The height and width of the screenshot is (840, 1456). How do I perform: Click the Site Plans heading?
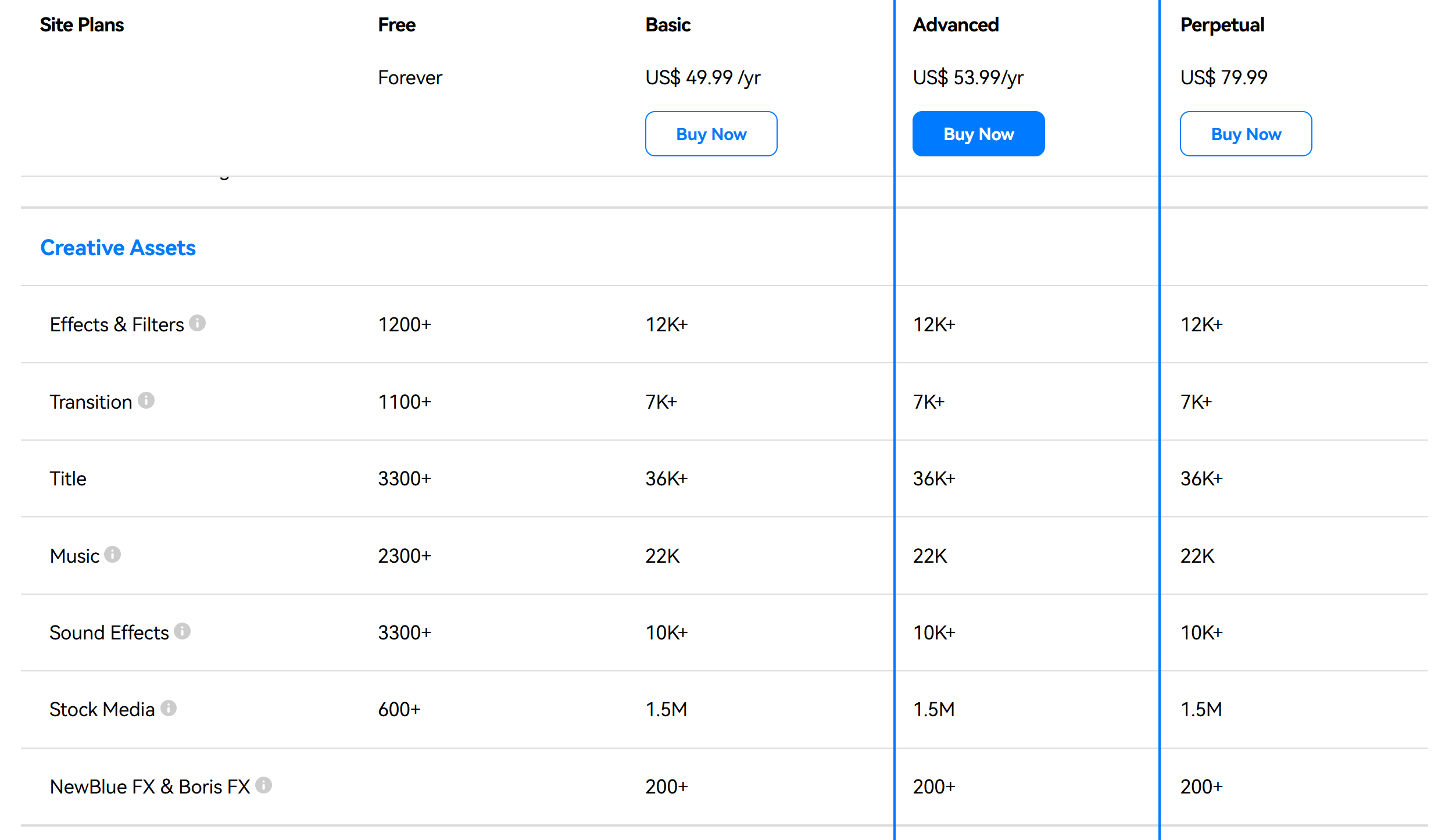(82, 25)
